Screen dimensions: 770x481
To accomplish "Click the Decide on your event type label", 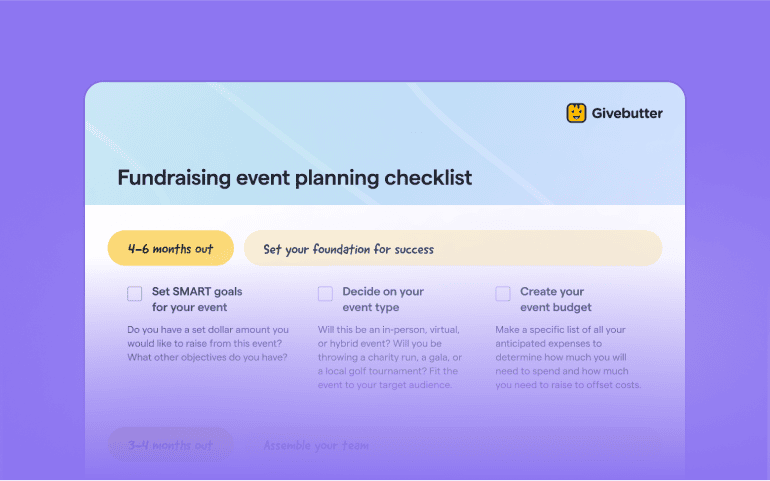I will point(383,299).
